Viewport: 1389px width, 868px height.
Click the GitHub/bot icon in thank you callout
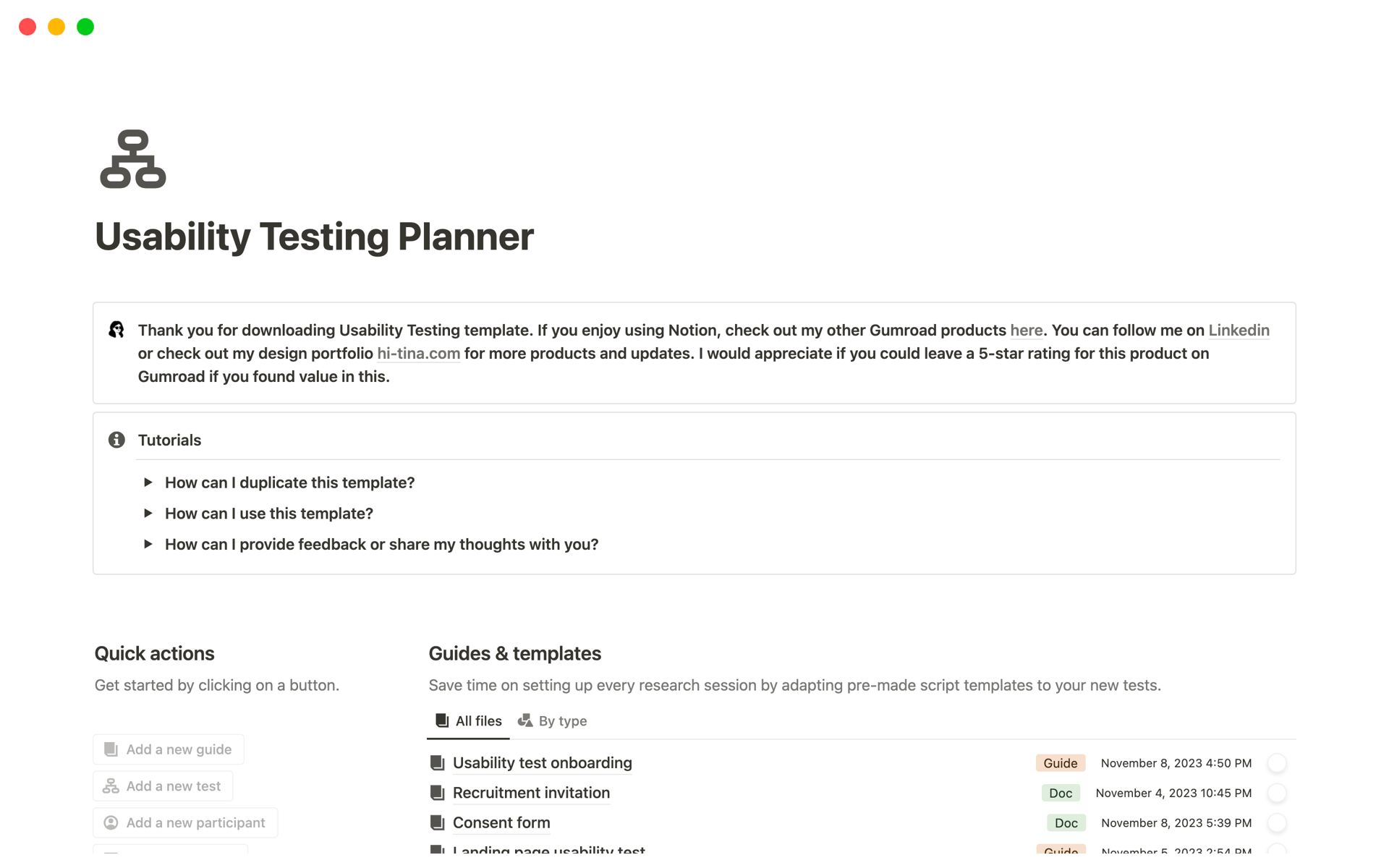(117, 330)
